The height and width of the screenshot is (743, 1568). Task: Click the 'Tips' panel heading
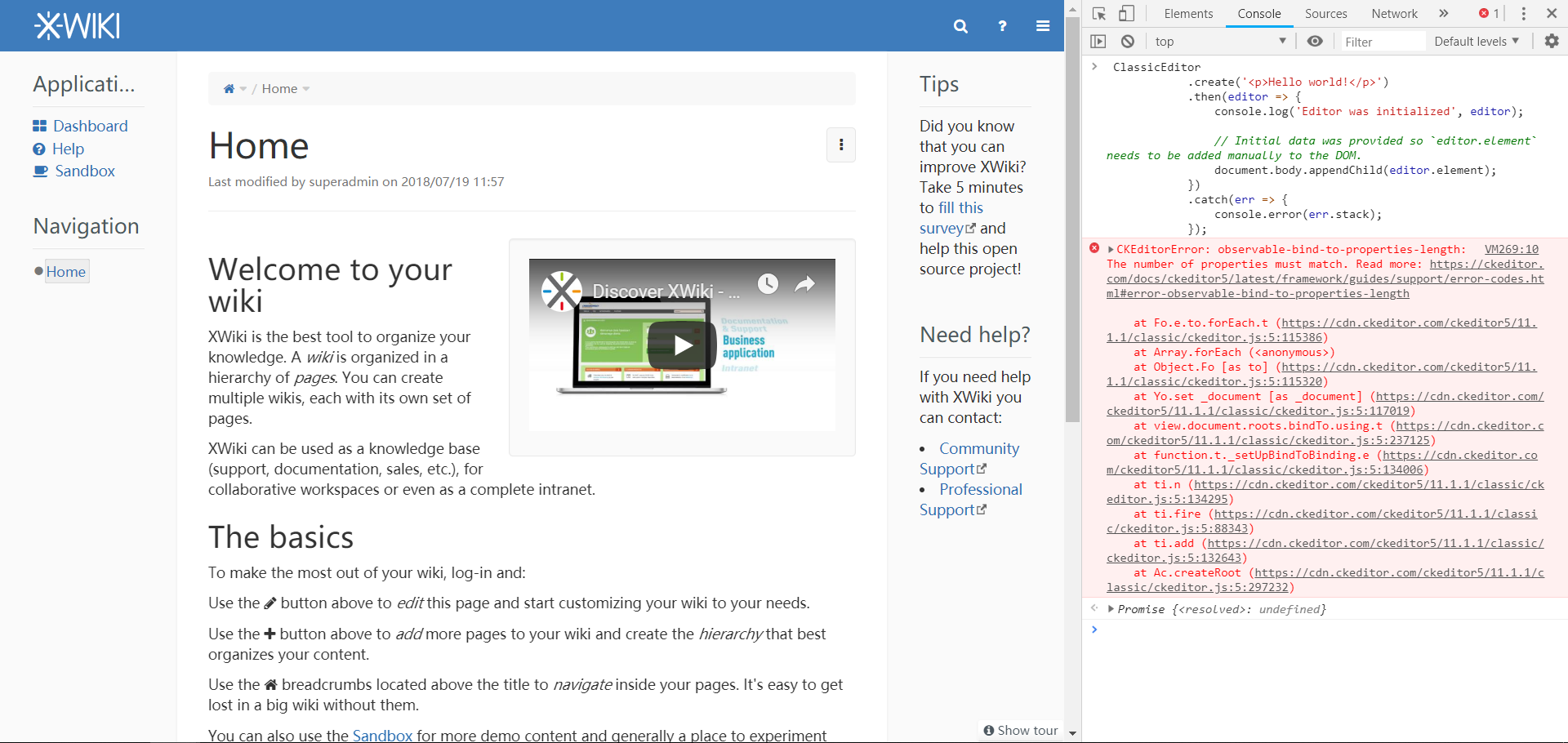[x=939, y=84]
